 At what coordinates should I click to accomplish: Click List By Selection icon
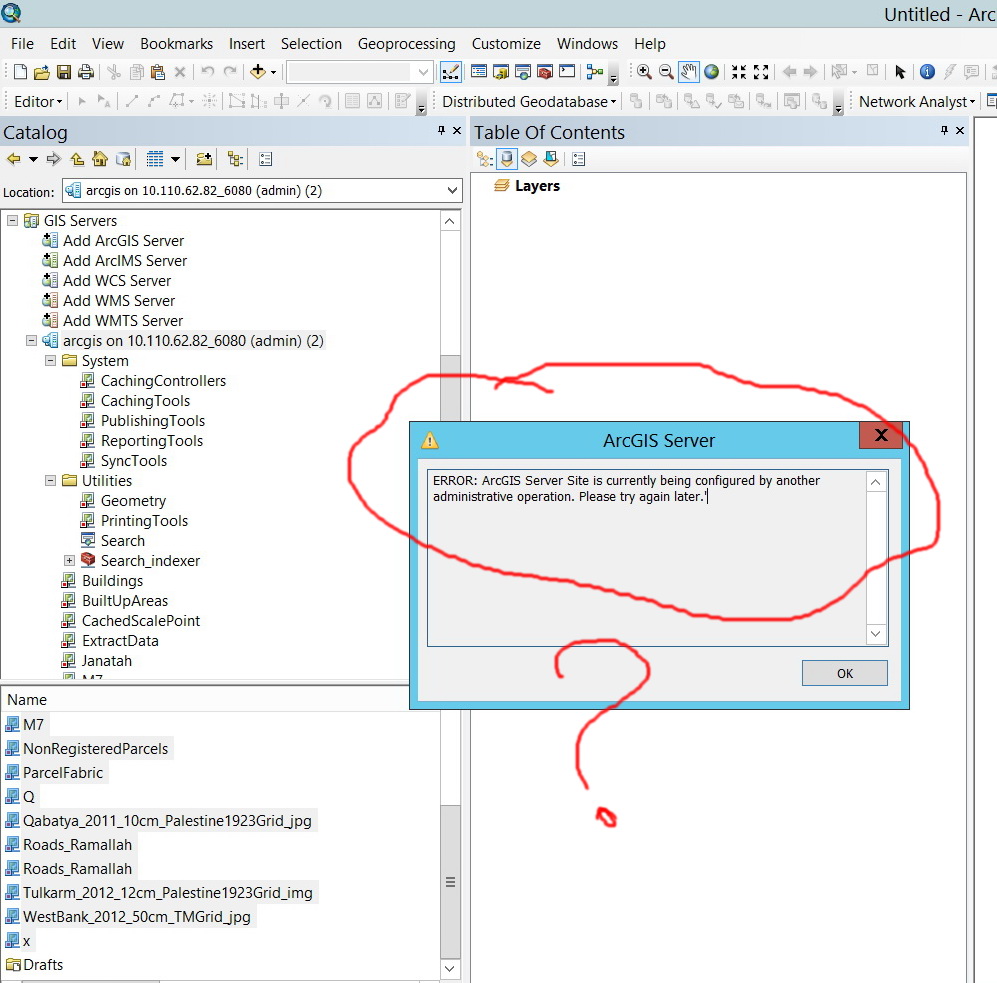point(551,159)
